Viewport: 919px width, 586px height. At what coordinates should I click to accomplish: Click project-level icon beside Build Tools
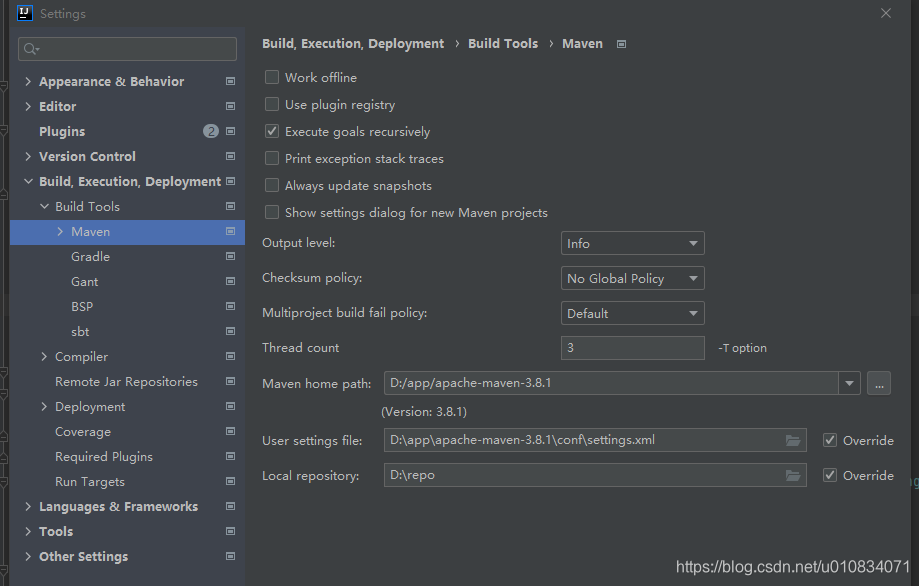[230, 206]
